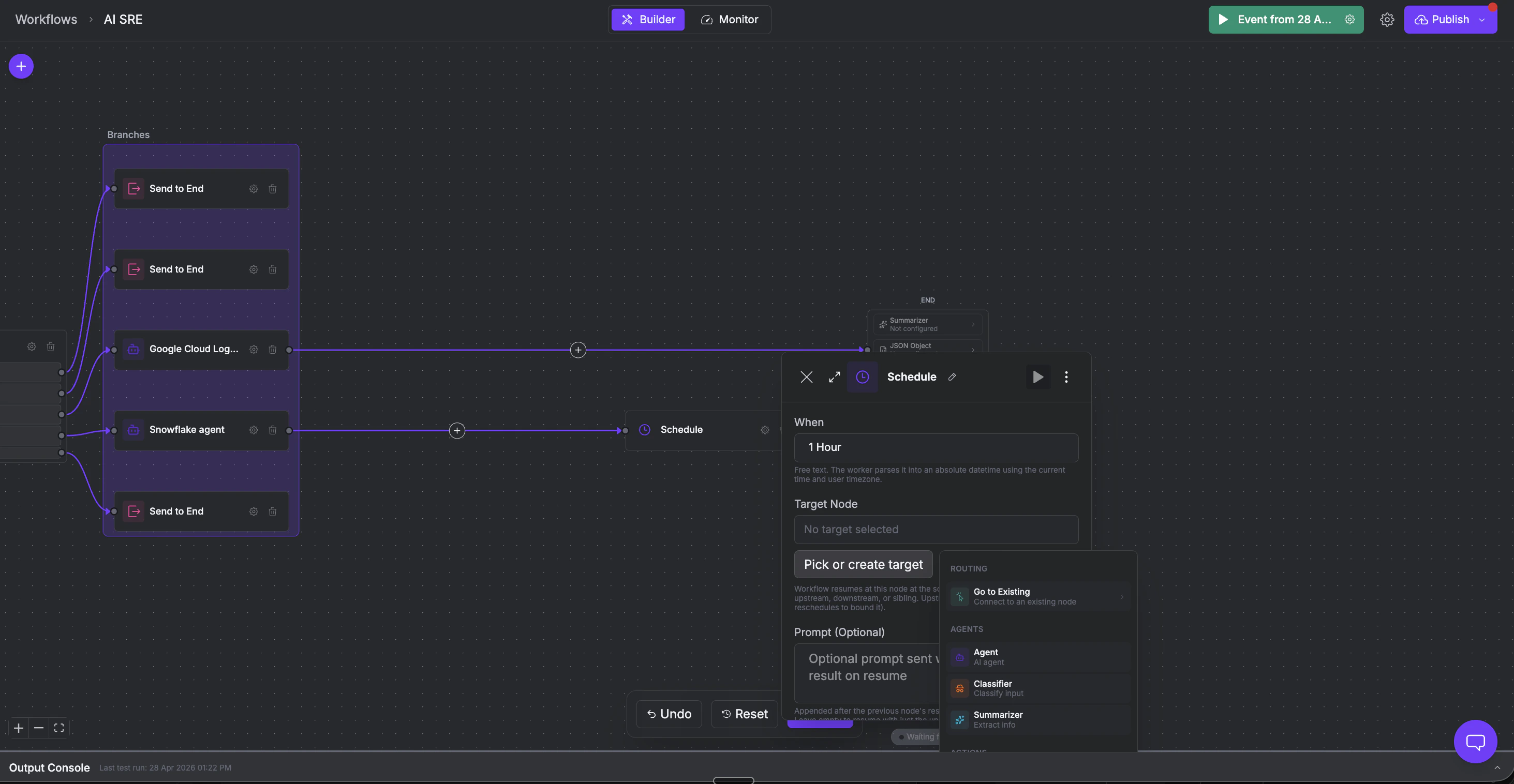Open settings gear on first Send to End node
1514x784 pixels.
[x=254, y=189]
